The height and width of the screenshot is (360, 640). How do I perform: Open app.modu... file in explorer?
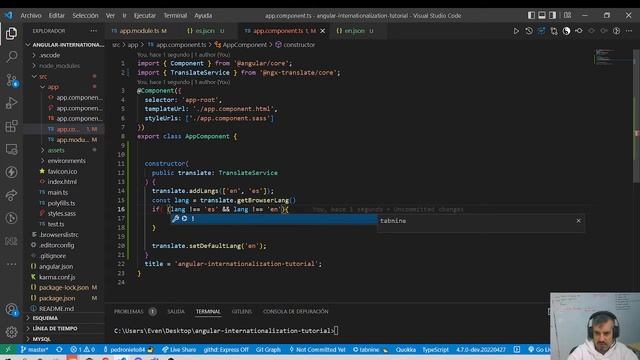click(64, 140)
